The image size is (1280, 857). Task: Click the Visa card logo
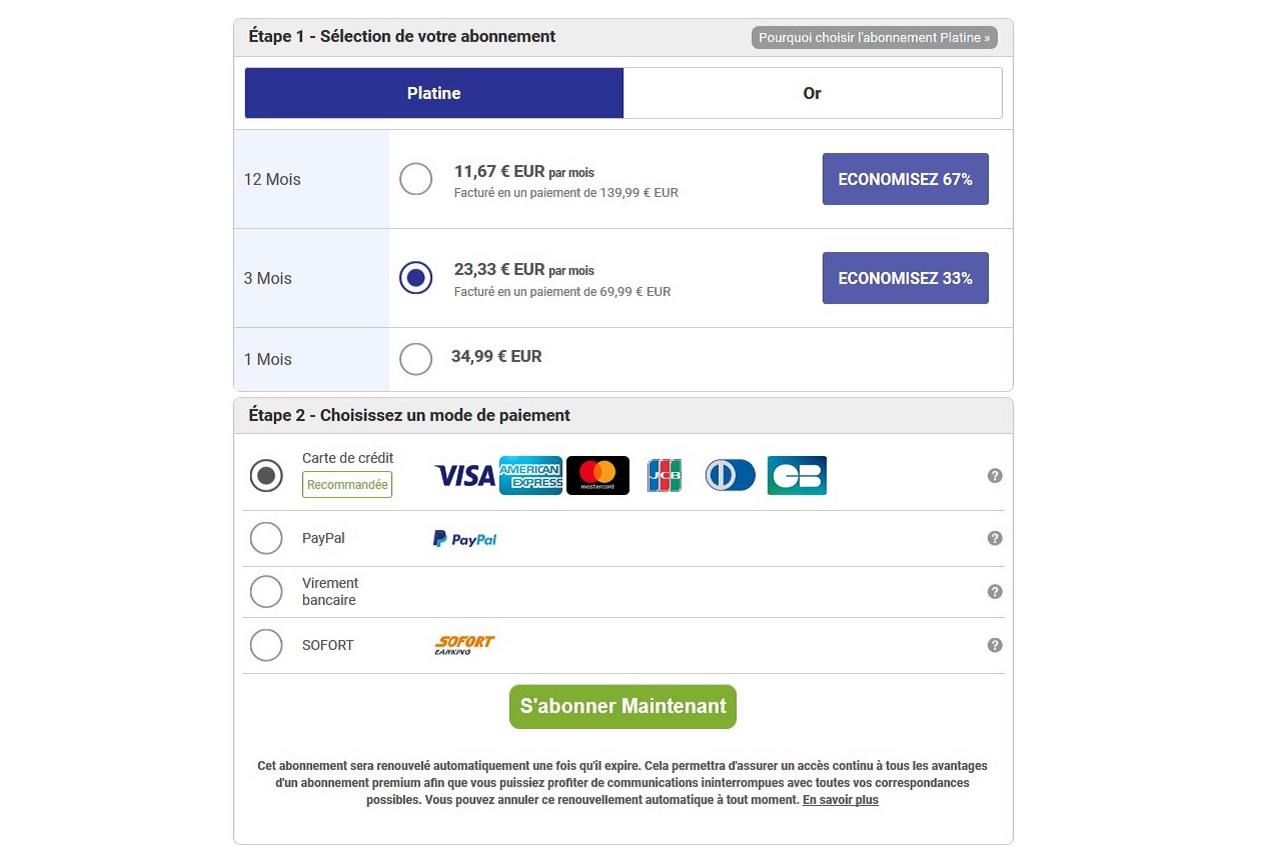(x=465, y=476)
